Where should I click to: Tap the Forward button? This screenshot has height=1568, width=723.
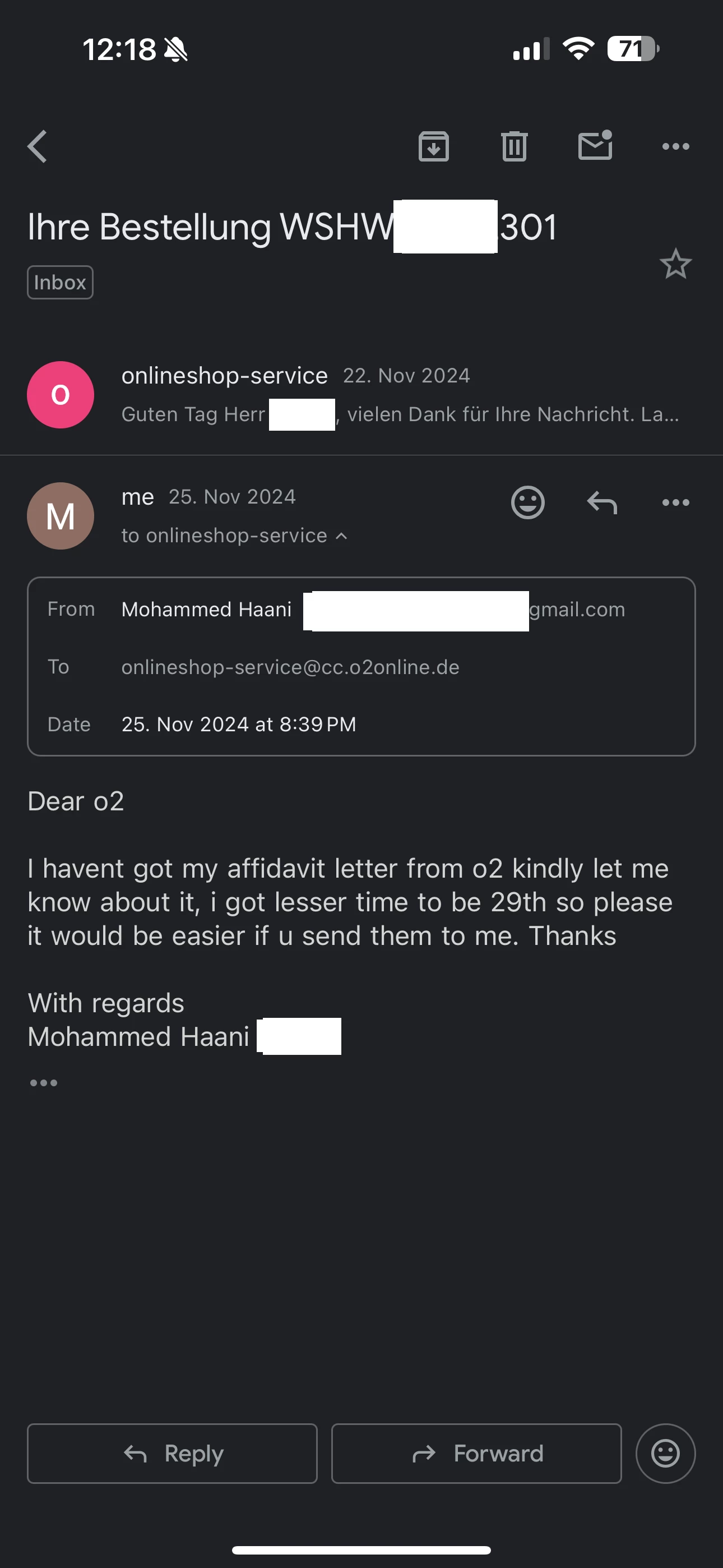476,1454
